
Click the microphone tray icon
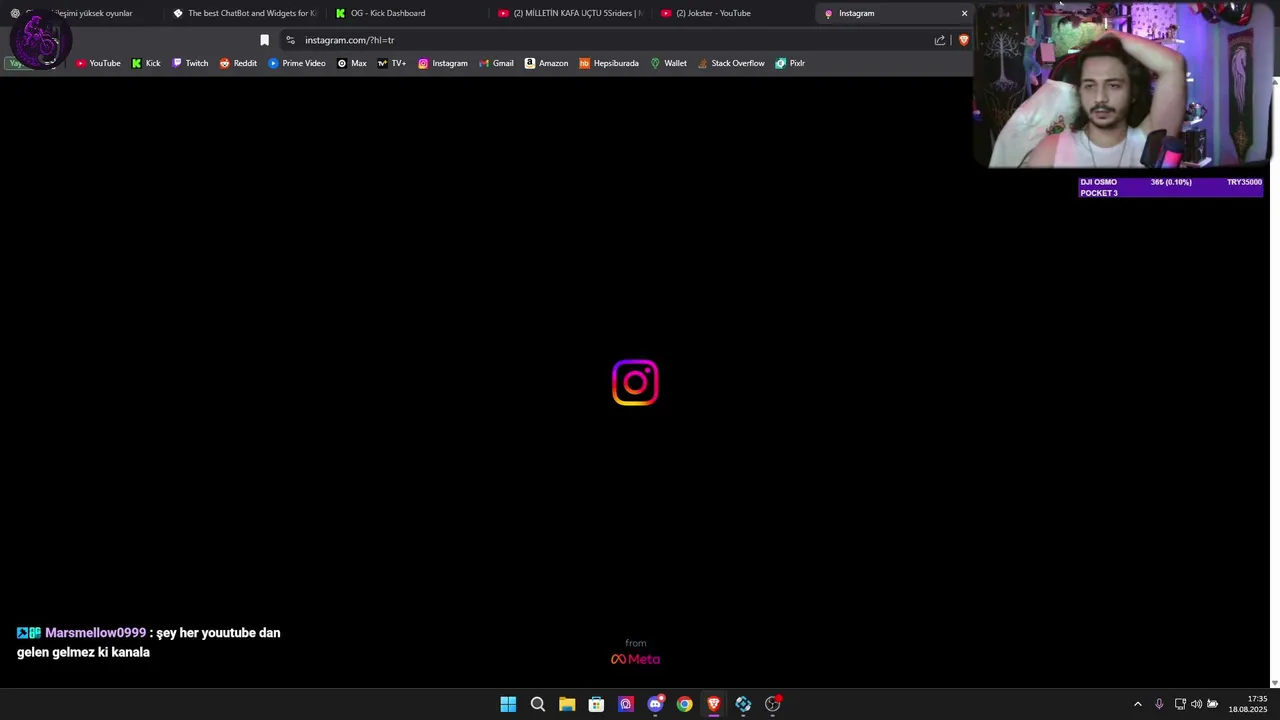(1159, 704)
